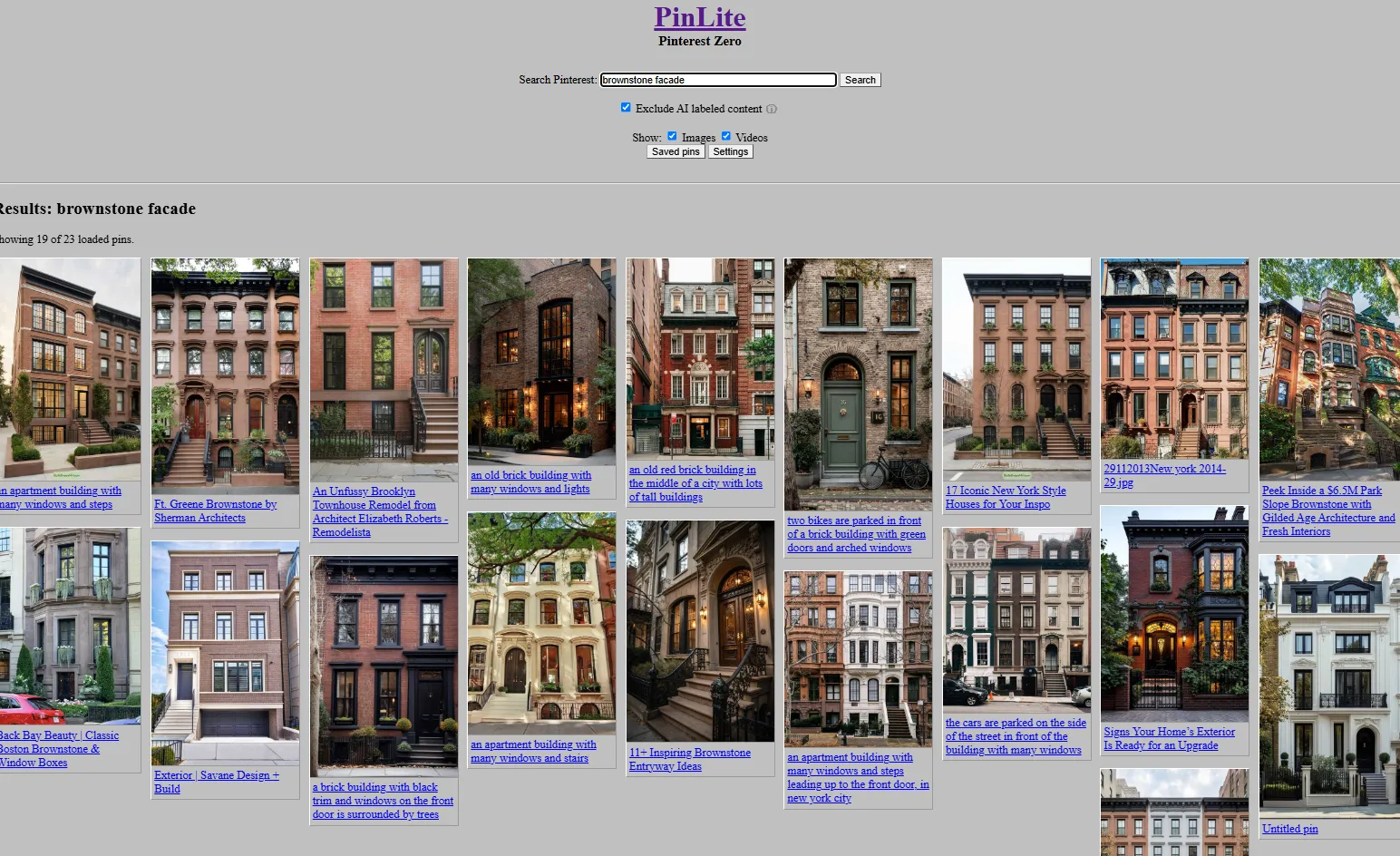Open the cars parked on street thumbnail
The image size is (1400, 856).
1016,620
